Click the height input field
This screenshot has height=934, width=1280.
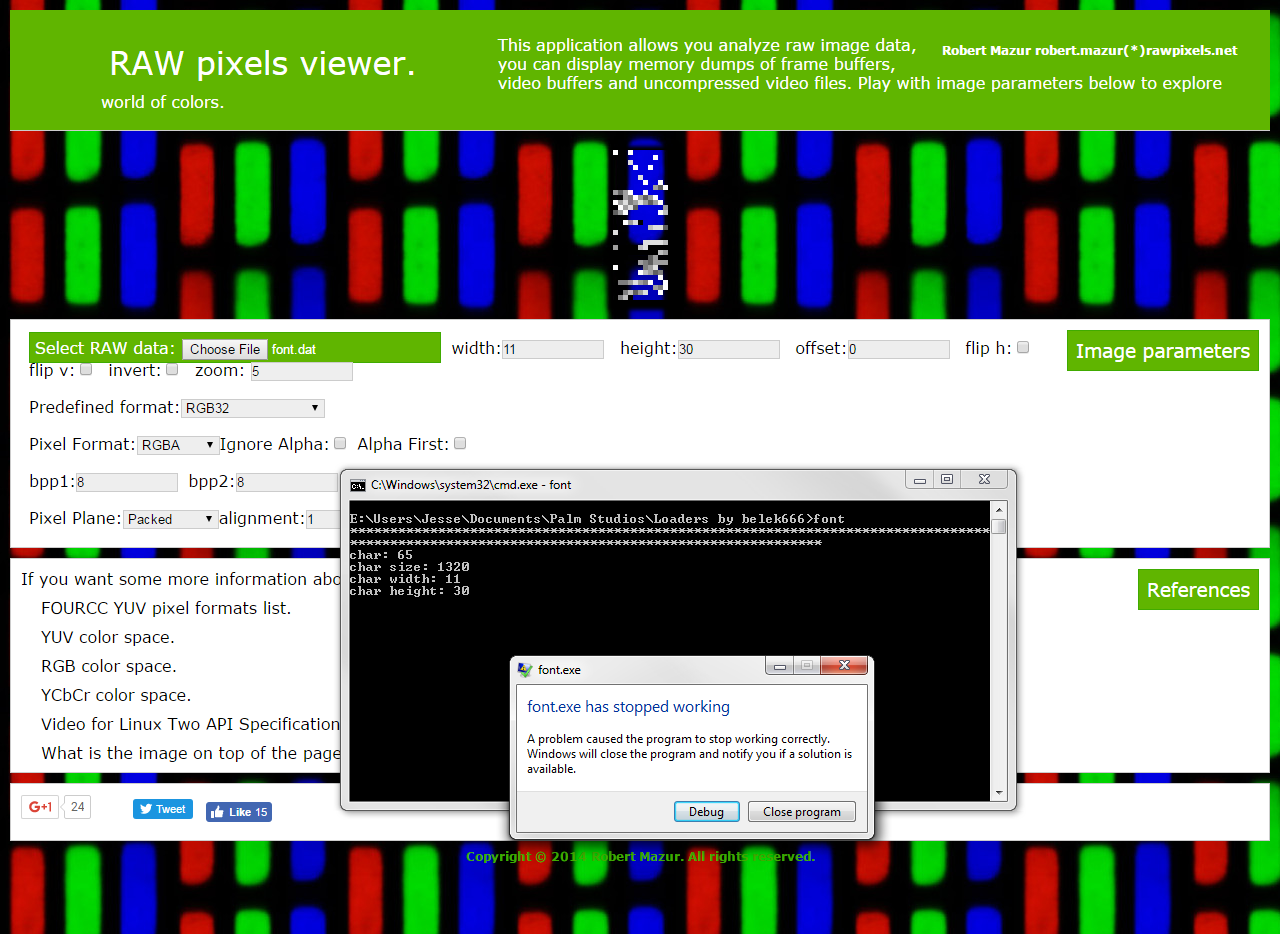pyautogui.click(x=729, y=349)
